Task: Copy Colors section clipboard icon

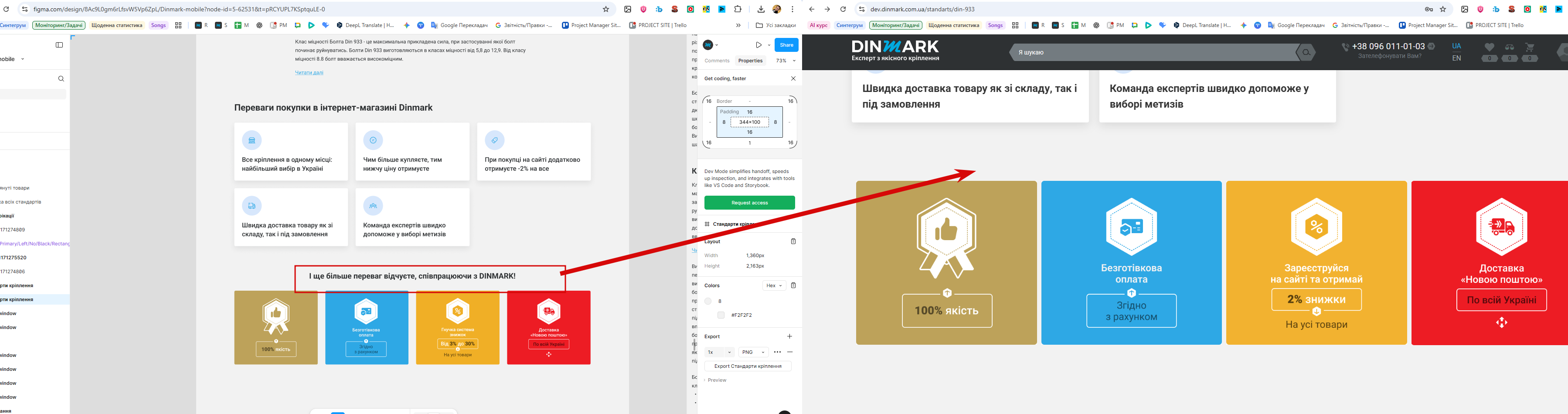Action: coord(793,285)
